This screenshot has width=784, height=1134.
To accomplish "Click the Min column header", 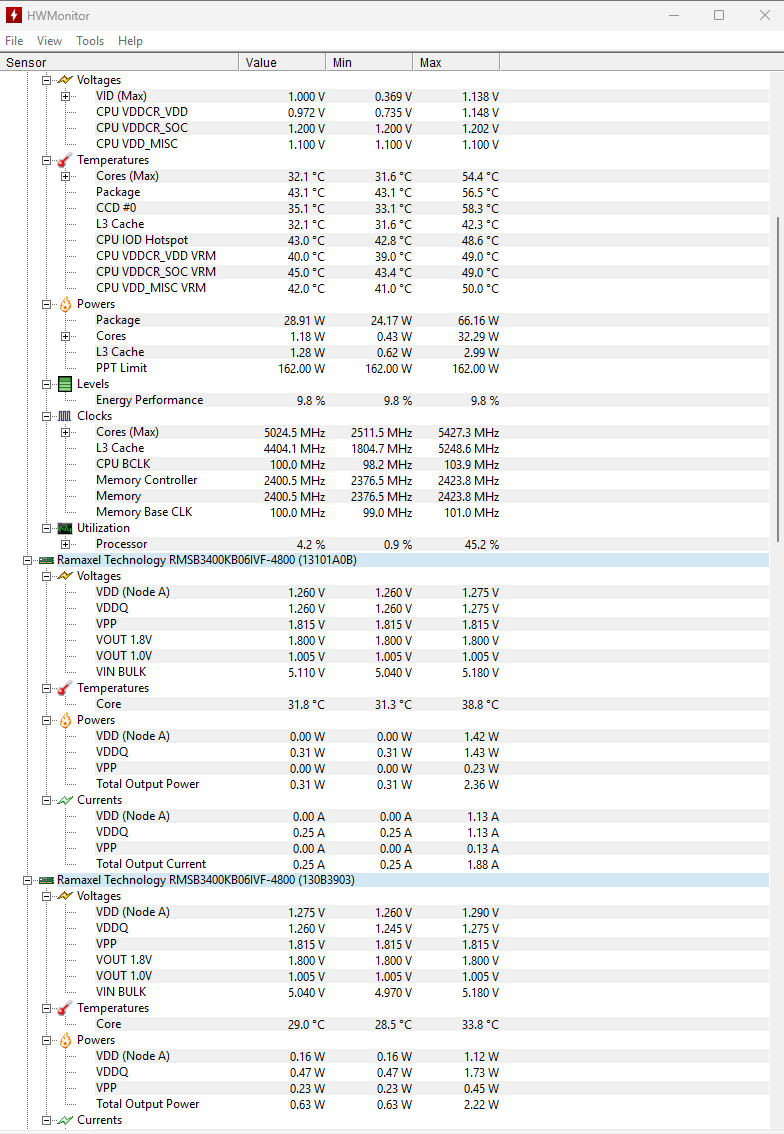I will pos(369,62).
